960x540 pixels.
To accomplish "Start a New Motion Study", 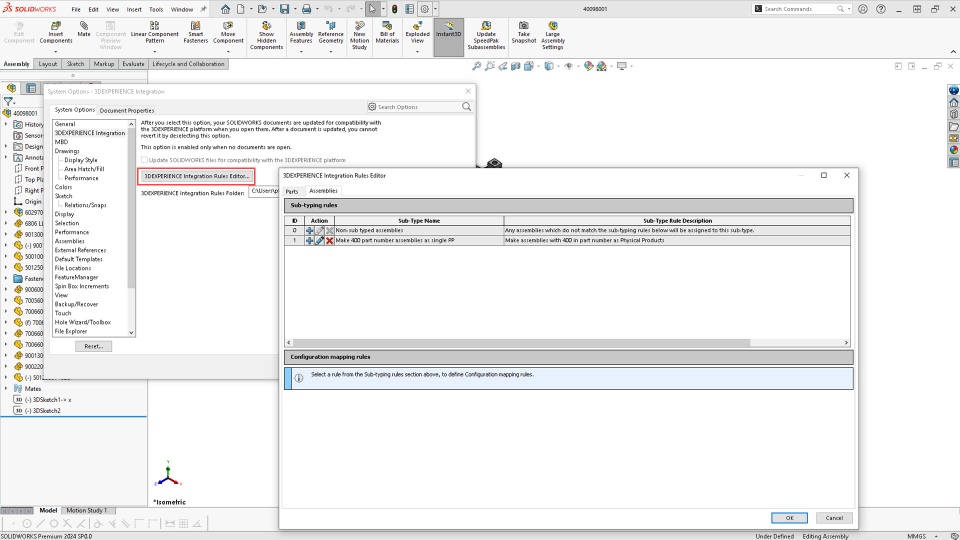I will click(x=359, y=36).
